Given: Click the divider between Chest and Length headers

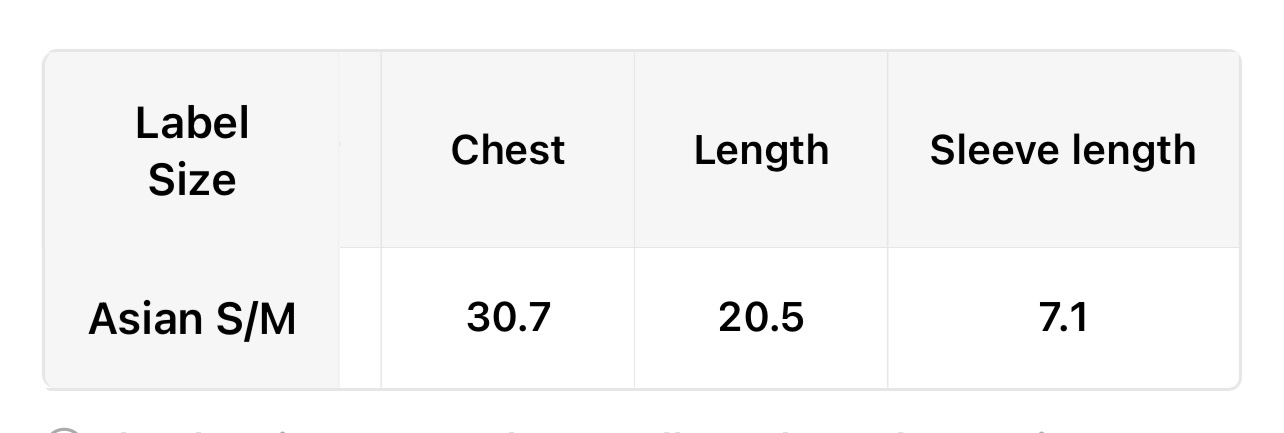Looking at the screenshot, I should 634,150.
